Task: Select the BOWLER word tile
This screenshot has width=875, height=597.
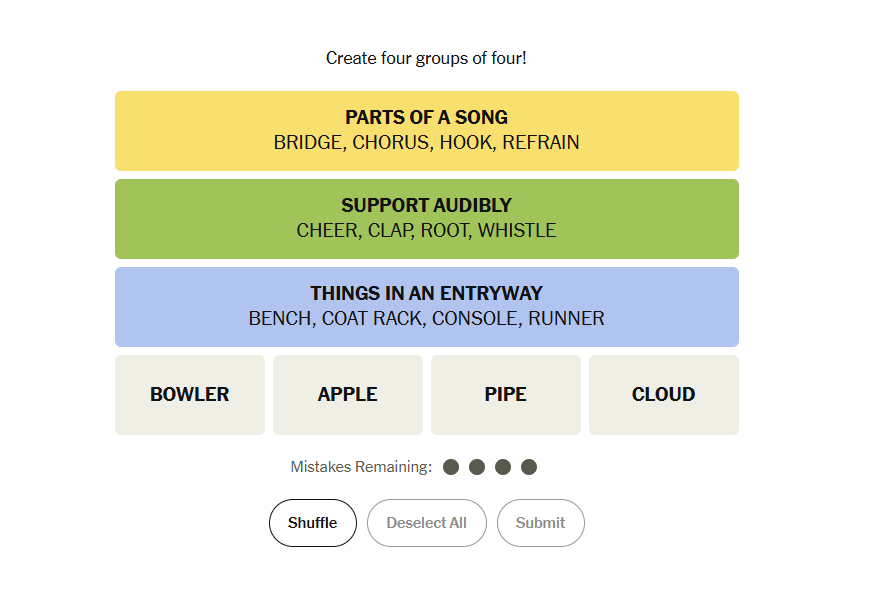Action: [x=190, y=394]
